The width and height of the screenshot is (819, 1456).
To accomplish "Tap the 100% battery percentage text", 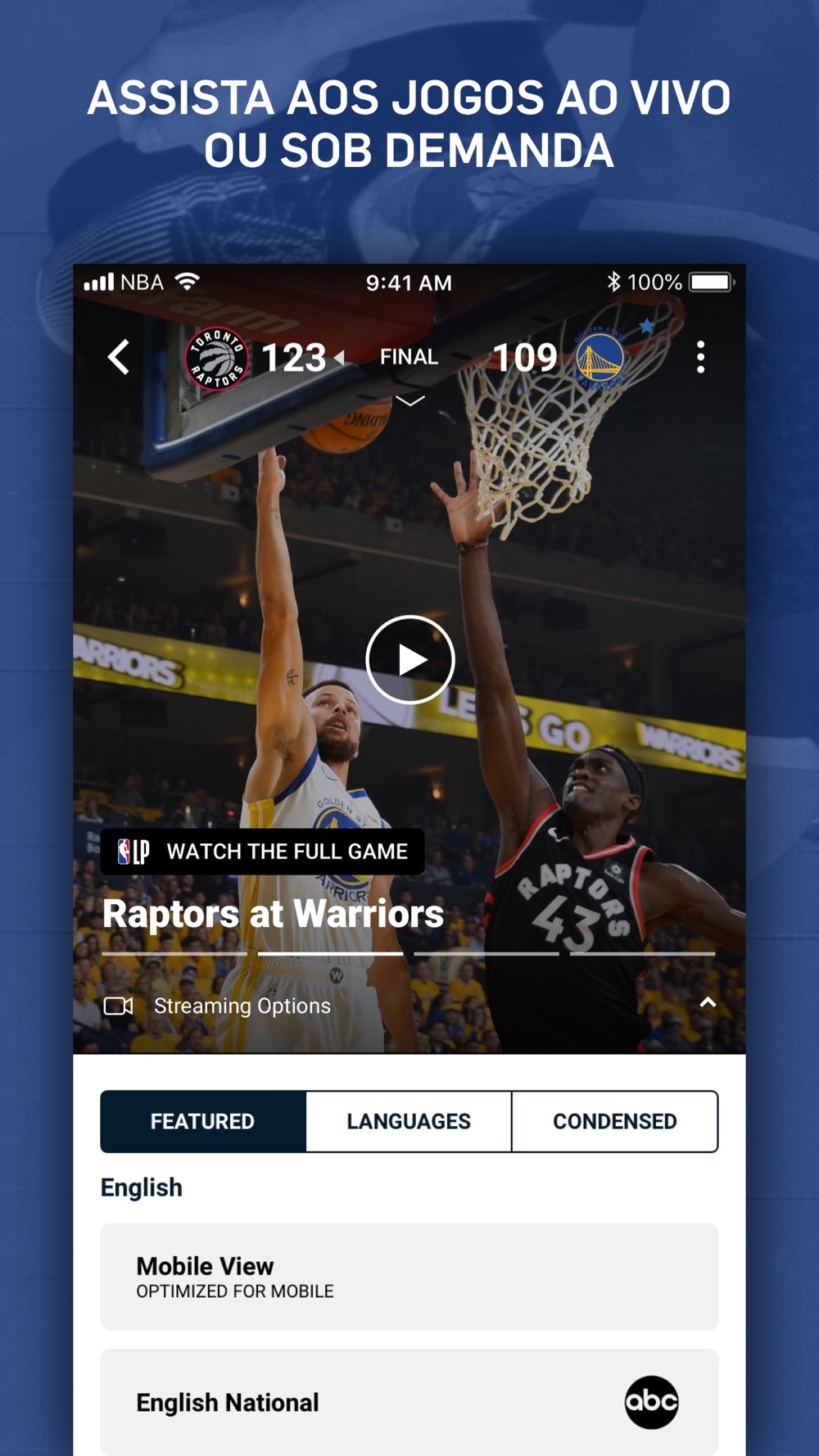I will [x=654, y=283].
